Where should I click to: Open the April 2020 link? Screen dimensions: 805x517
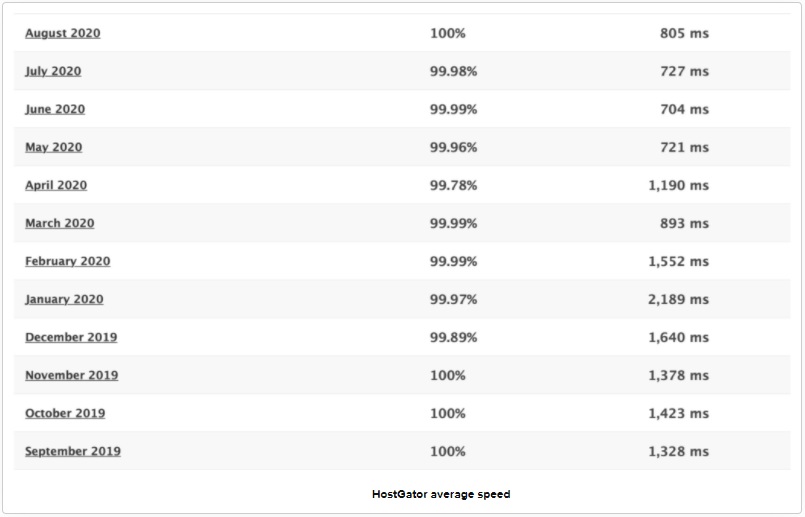[56, 185]
